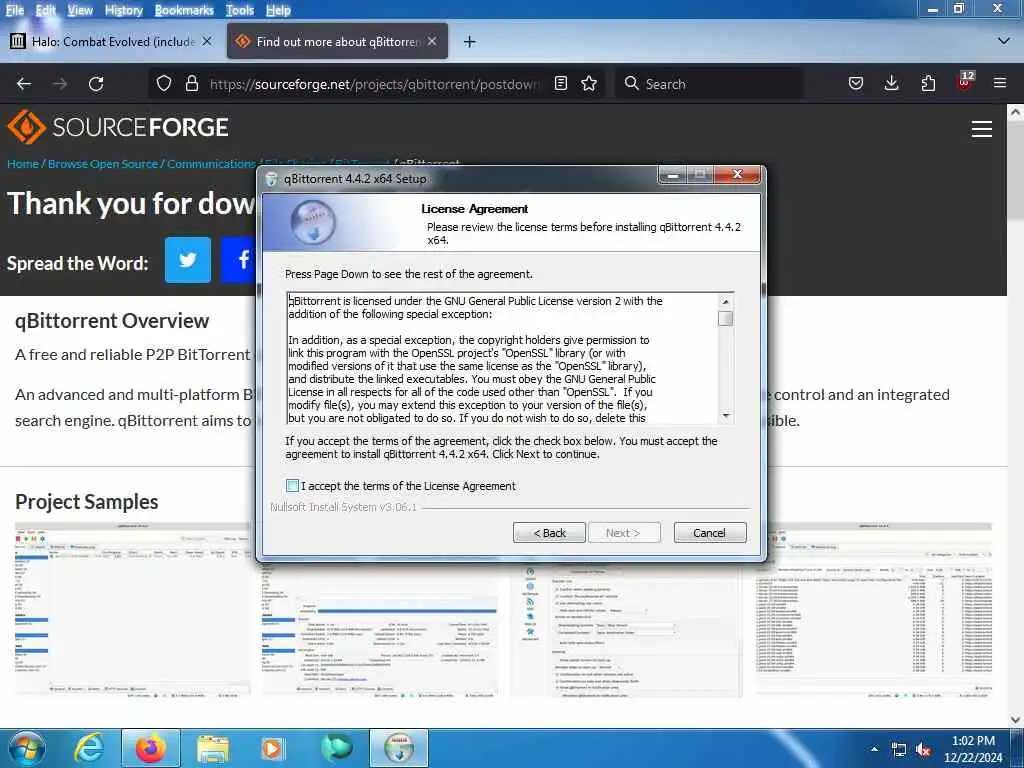Open the Firefox Edit menu
The width and height of the screenshot is (1024, 768).
pyautogui.click(x=46, y=10)
